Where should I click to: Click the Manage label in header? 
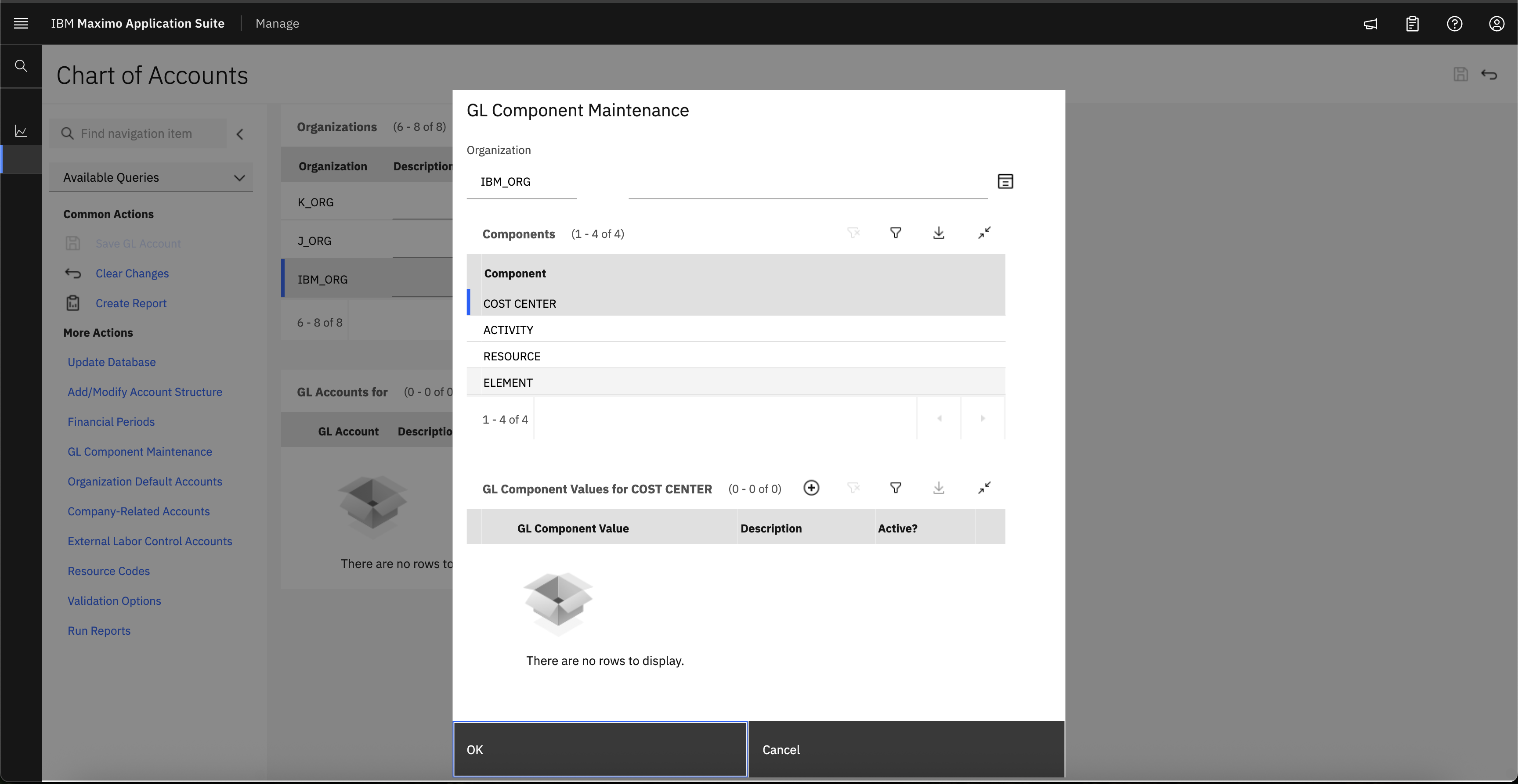pos(277,24)
